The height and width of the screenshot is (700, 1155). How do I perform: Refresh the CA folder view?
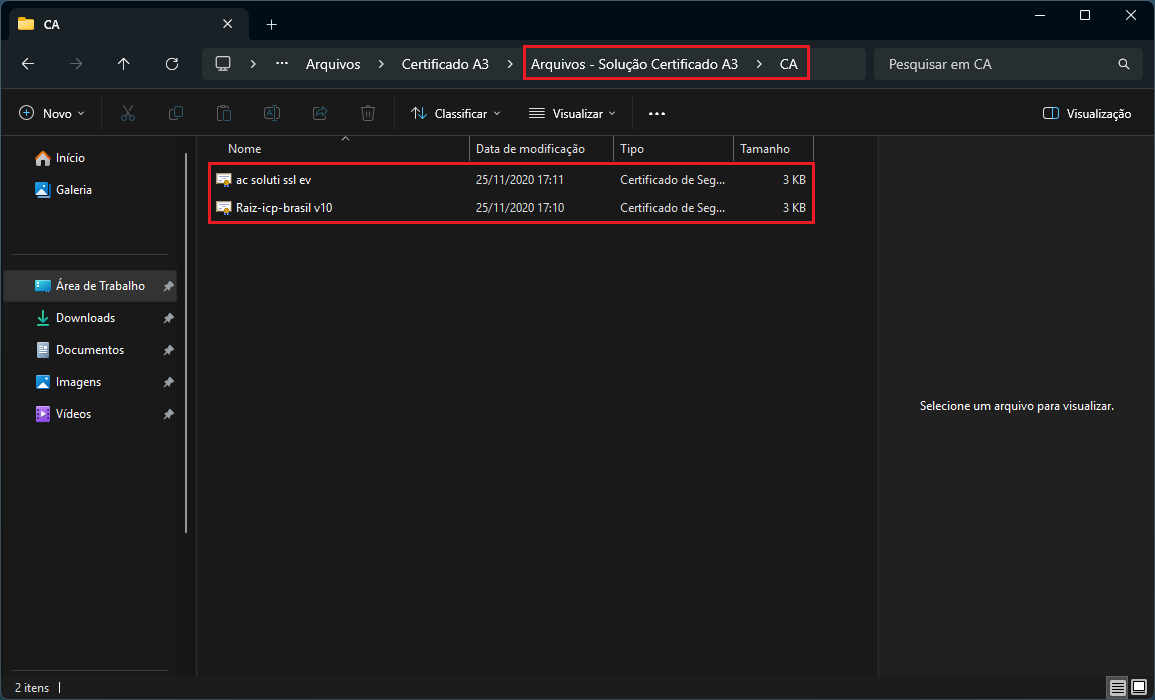point(172,64)
